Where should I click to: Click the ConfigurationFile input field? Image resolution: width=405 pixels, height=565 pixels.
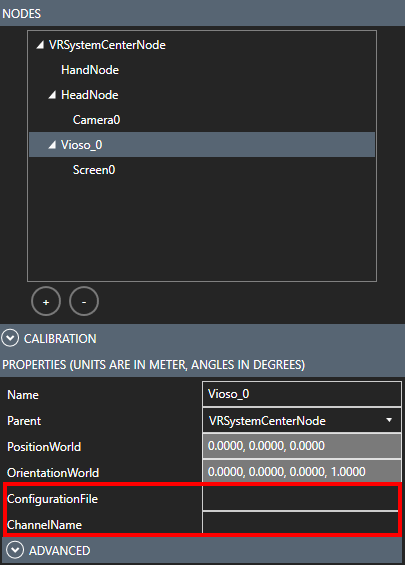pyautogui.click(x=301, y=498)
